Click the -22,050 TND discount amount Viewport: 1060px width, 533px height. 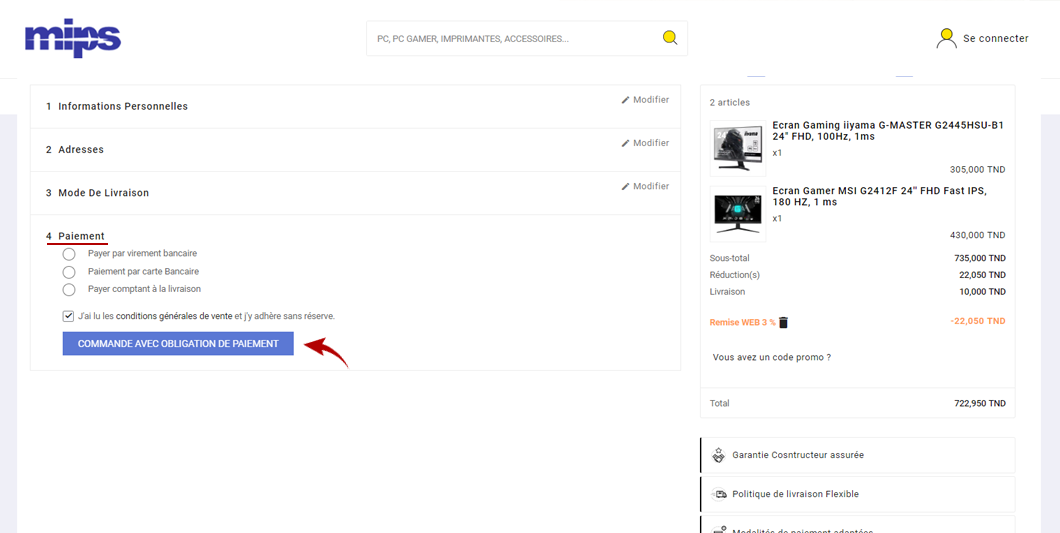pos(978,321)
